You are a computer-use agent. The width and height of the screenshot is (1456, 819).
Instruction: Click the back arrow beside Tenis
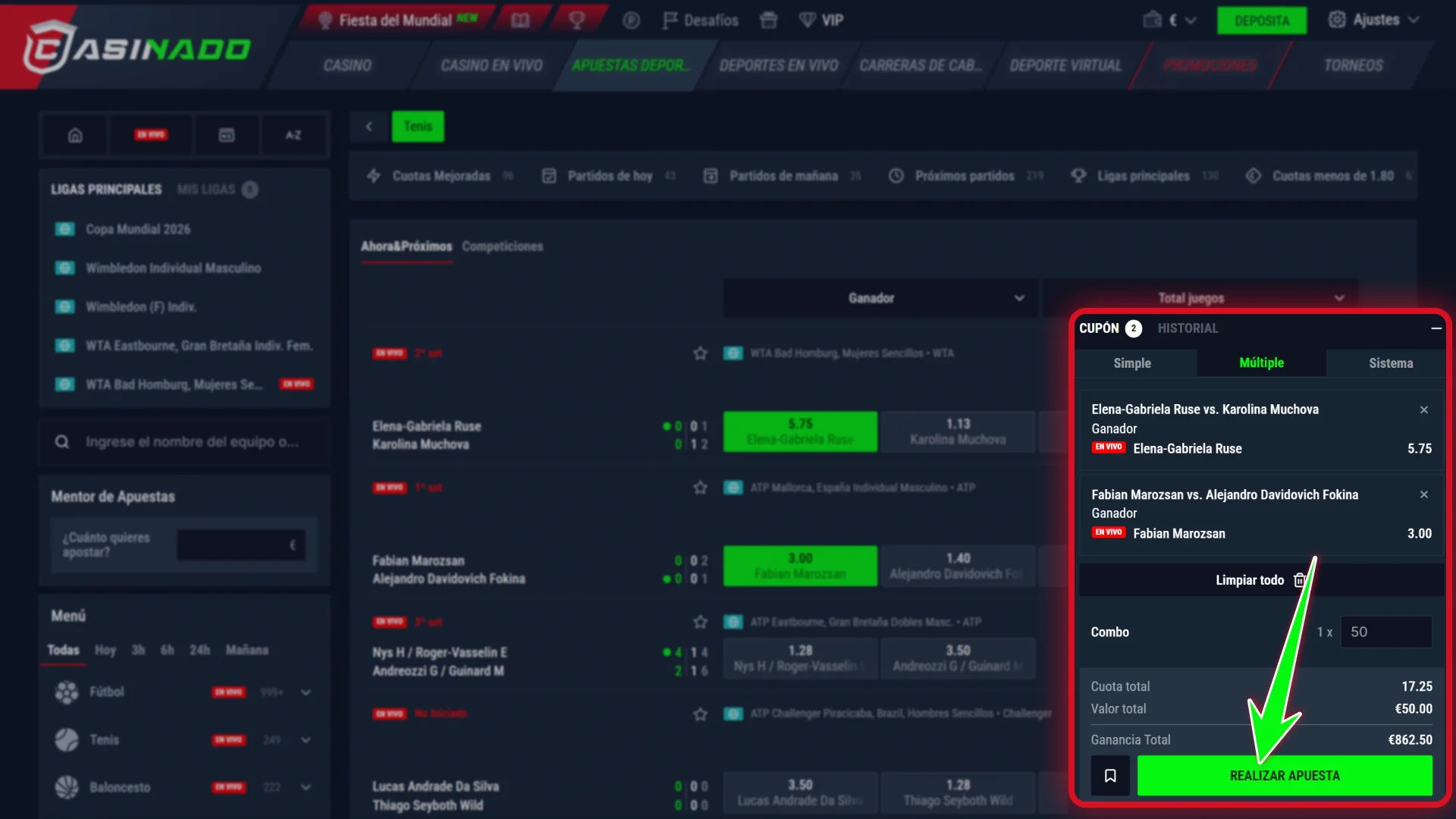point(369,127)
